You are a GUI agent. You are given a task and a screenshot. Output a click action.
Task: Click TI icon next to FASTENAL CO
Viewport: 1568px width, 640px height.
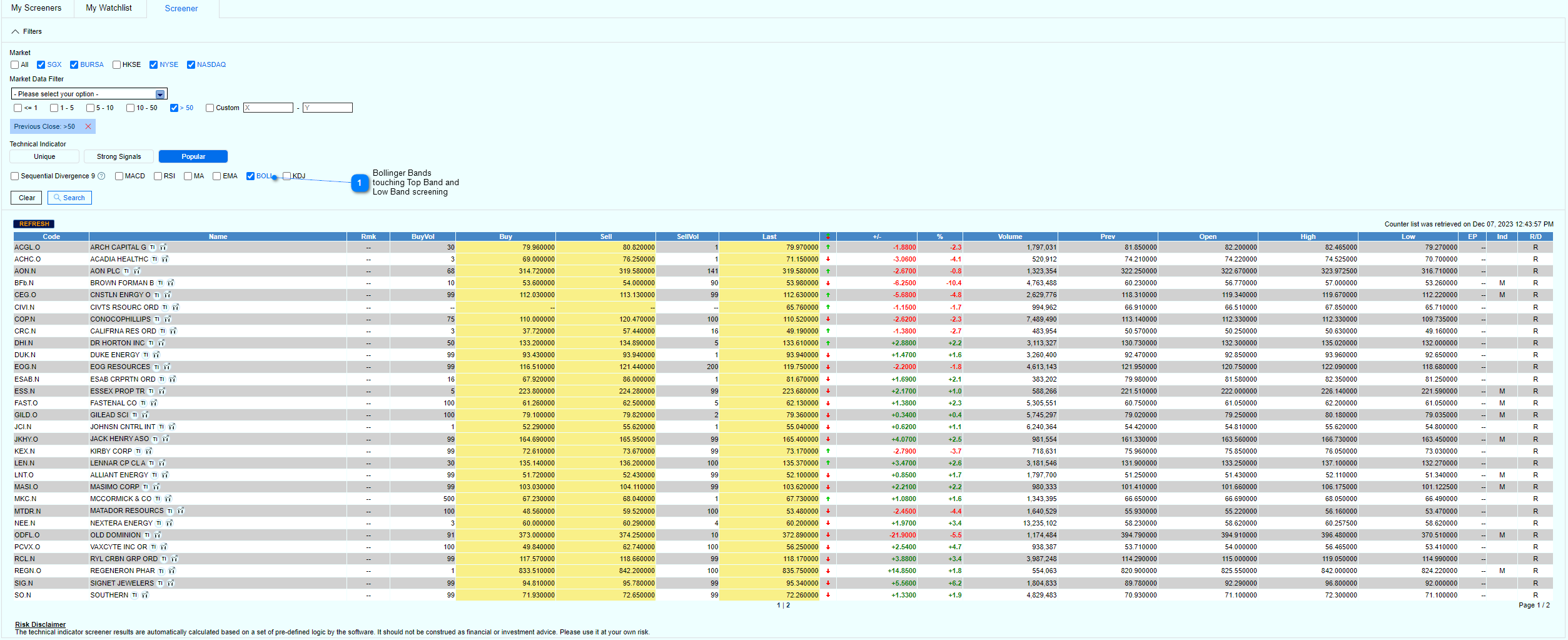tap(143, 403)
